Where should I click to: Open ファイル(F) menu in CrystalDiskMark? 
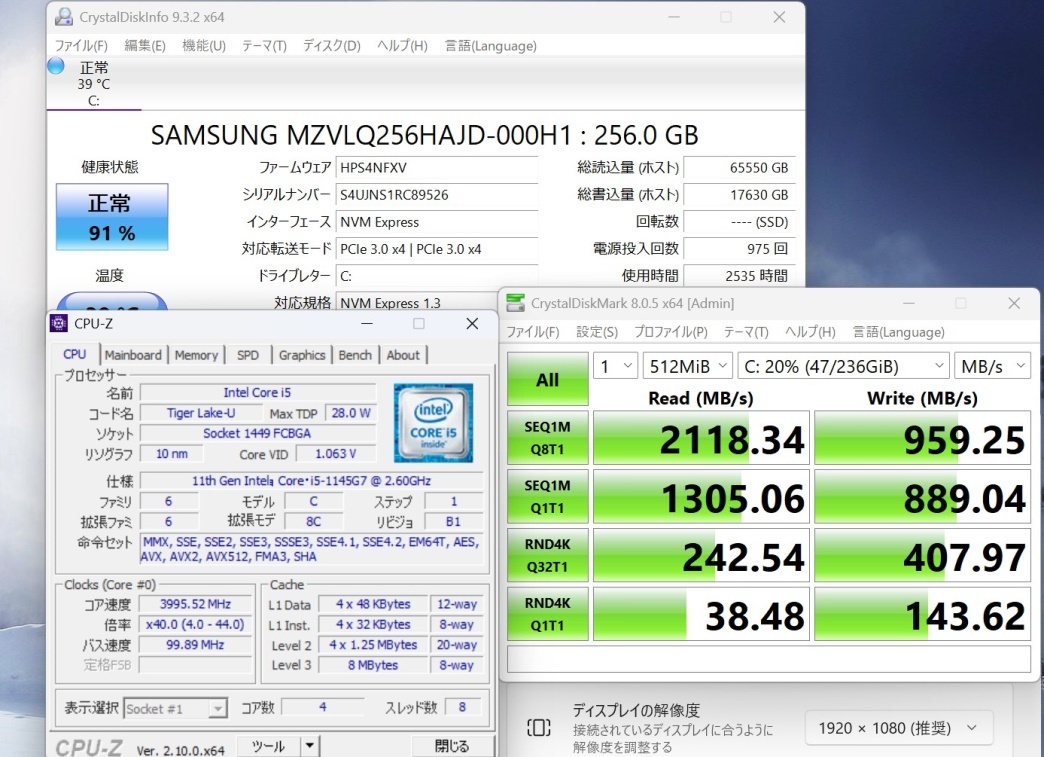(533, 332)
